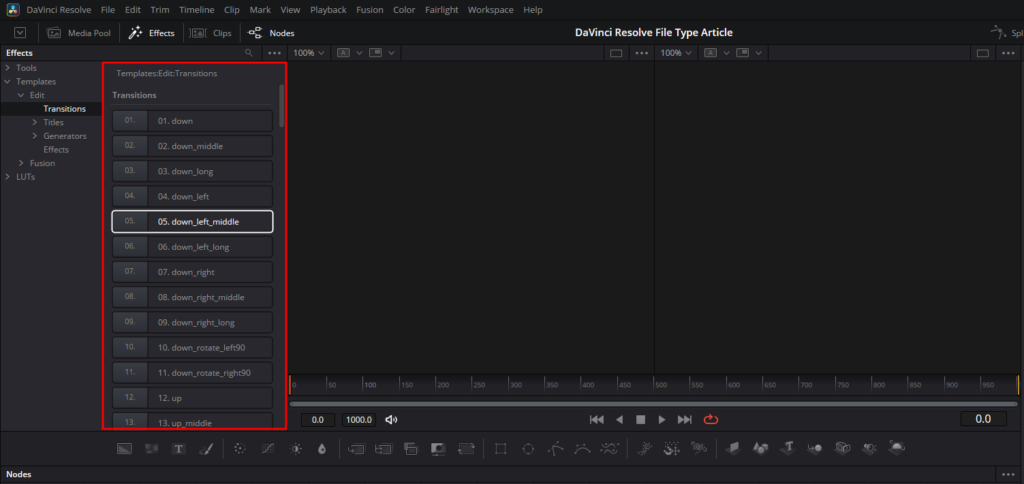The image size is (1024, 484).
Task: Select the Ellipse mask tool
Action: pyautogui.click(x=528, y=449)
